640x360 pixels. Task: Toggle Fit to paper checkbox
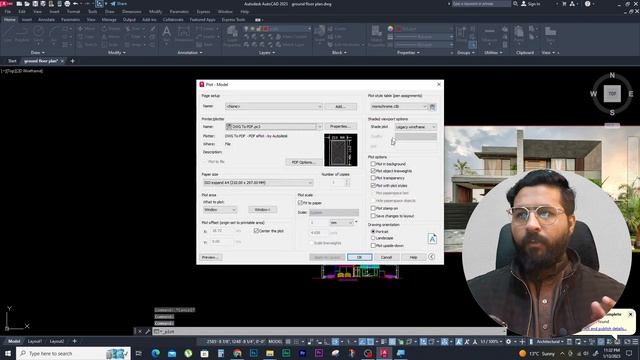coord(300,202)
